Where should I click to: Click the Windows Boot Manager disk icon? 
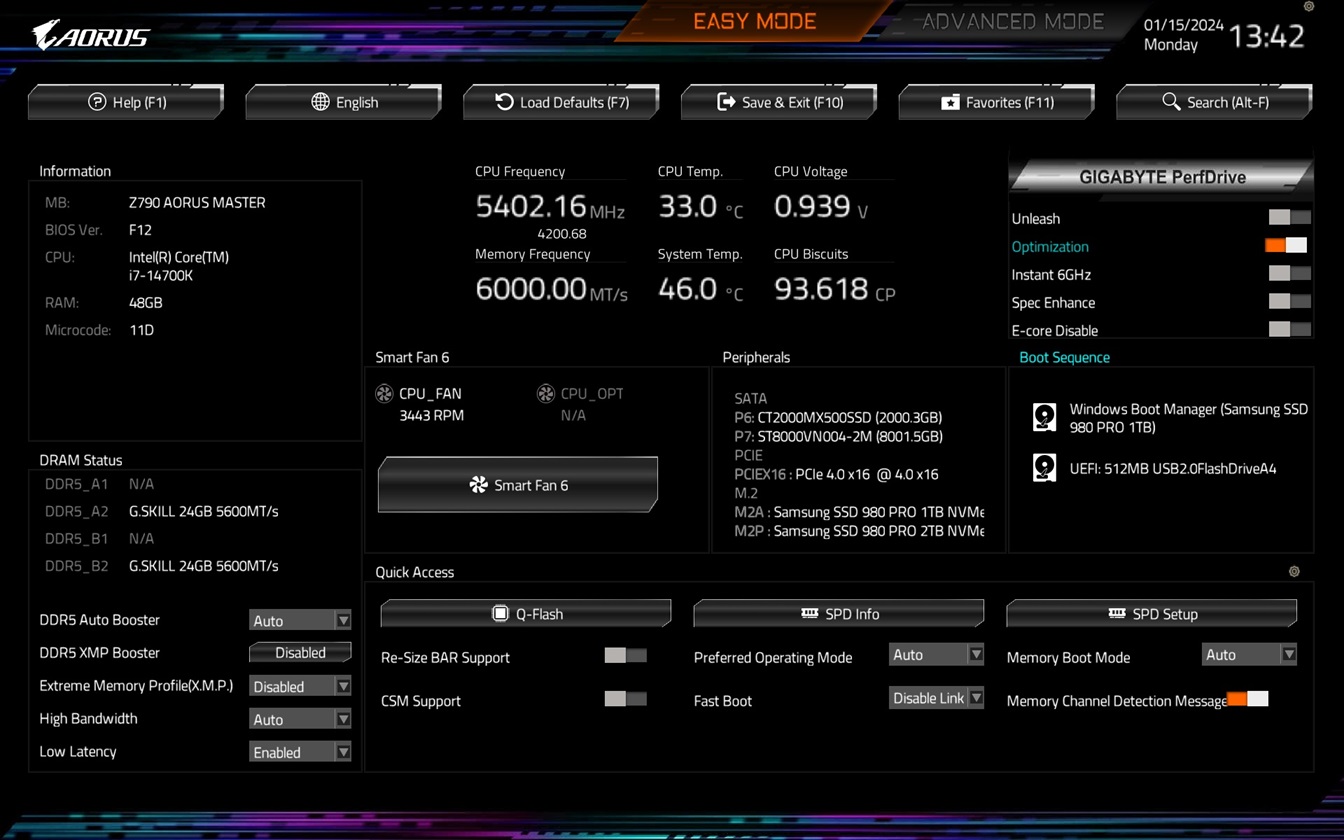pyautogui.click(x=1044, y=417)
